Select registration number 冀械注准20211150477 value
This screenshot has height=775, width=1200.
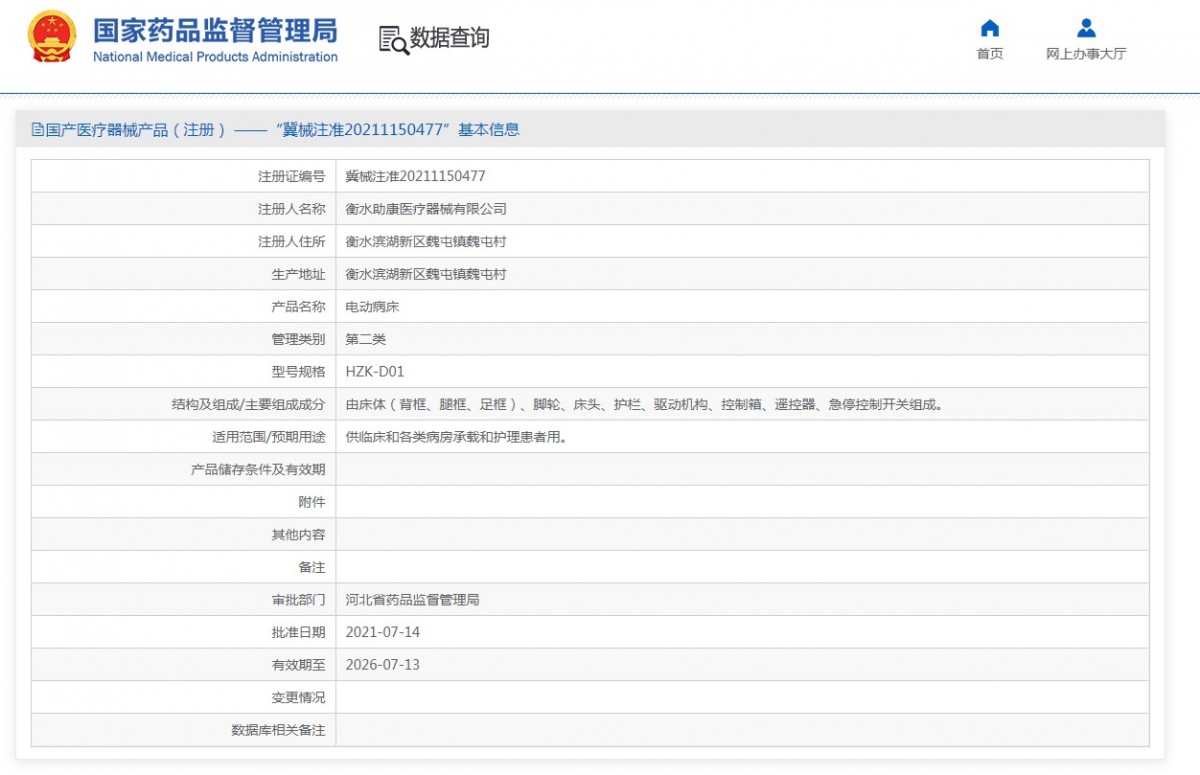point(415,176)
